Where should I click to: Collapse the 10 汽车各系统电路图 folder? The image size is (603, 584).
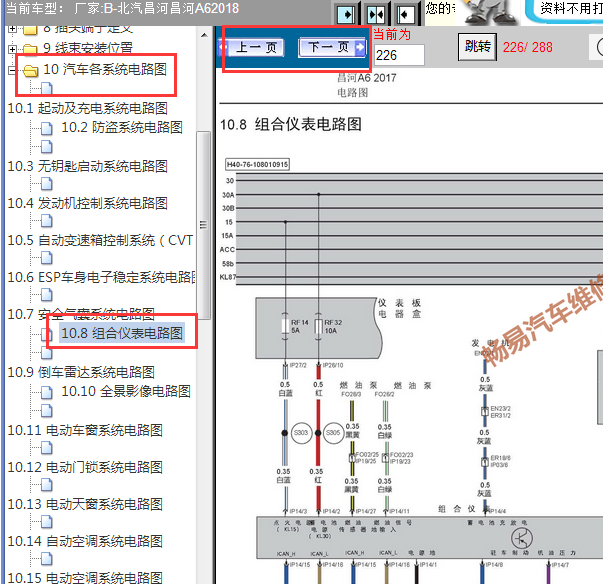pyautogui.click(x=12, y=70)
